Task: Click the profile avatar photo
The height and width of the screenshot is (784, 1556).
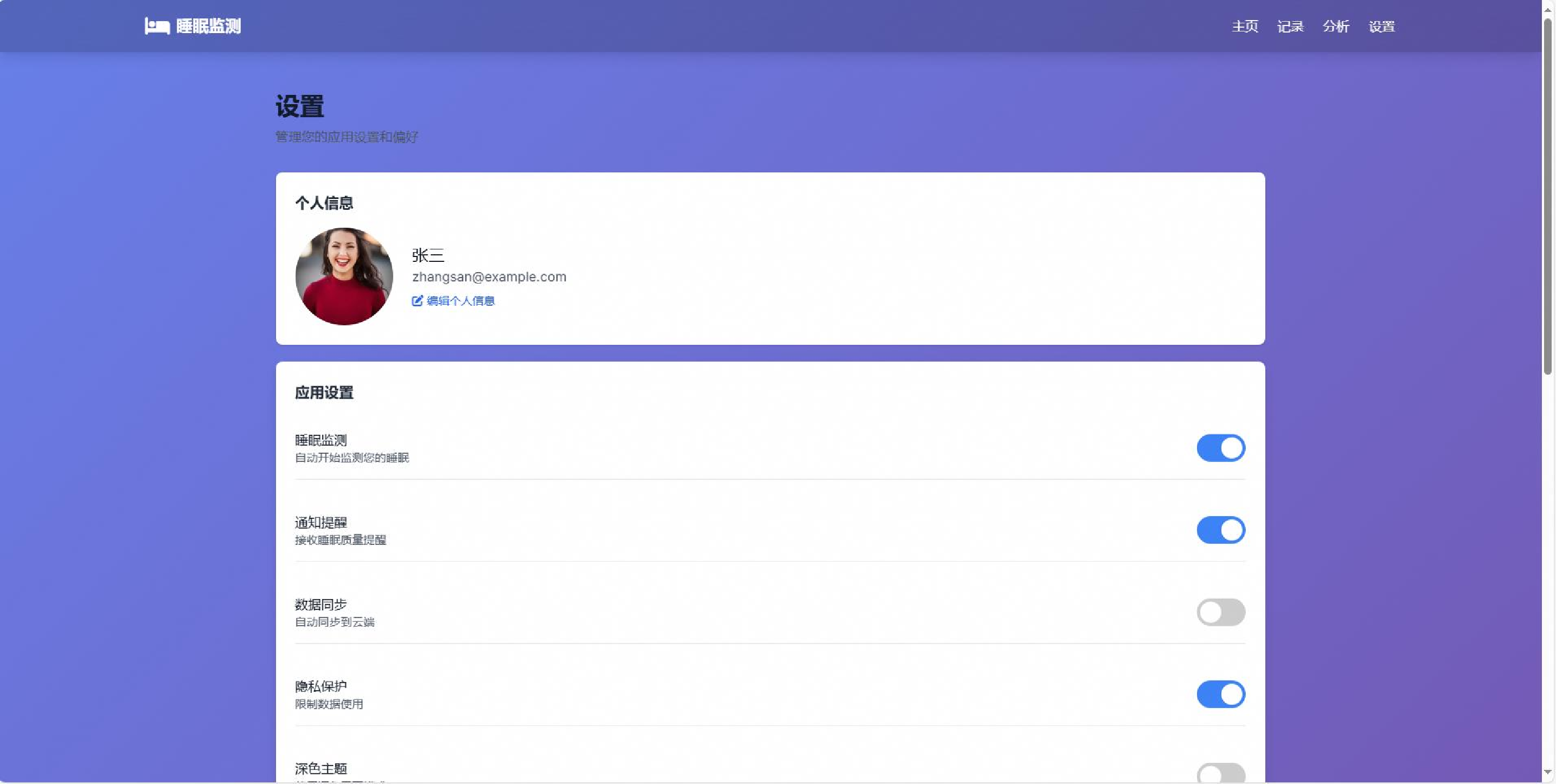Action: [344, 276]
